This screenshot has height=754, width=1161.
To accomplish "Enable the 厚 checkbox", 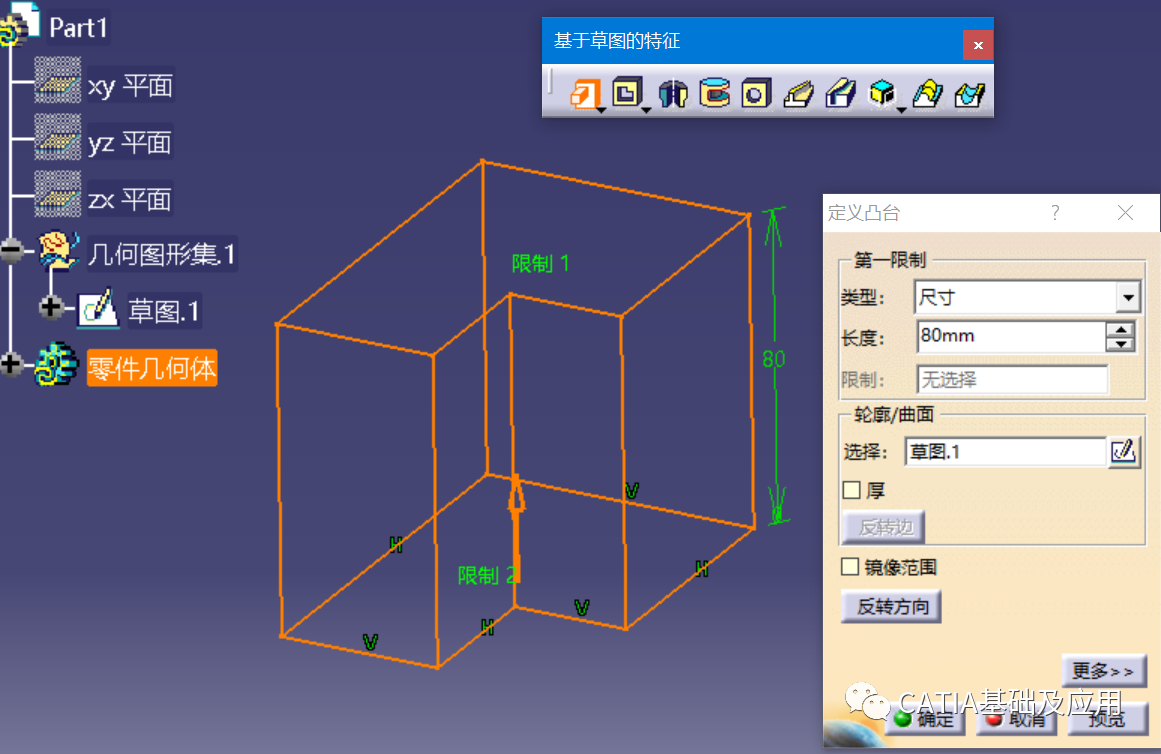I will click(851, 490).
